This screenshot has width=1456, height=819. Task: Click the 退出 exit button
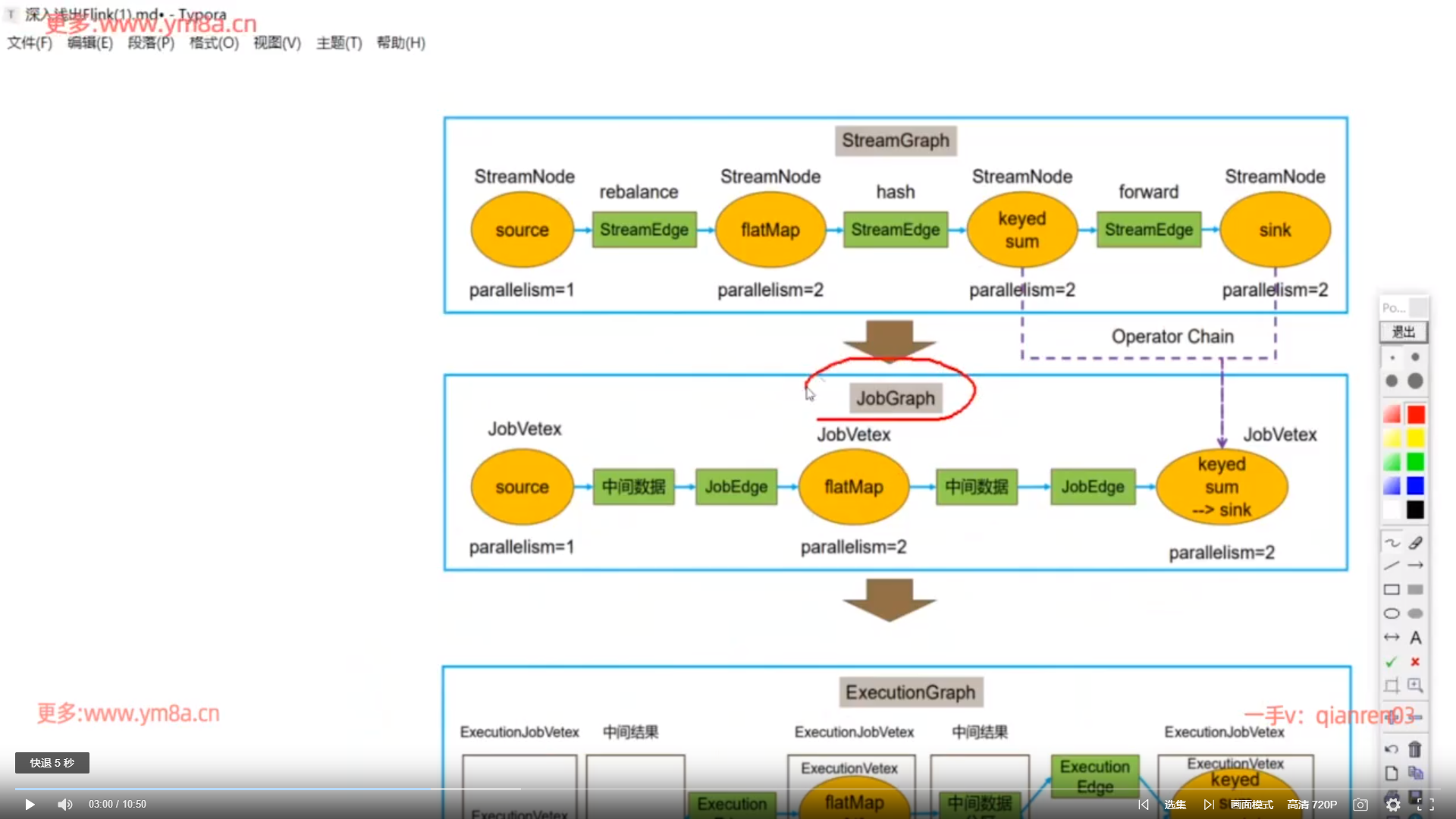(1403, 332)
